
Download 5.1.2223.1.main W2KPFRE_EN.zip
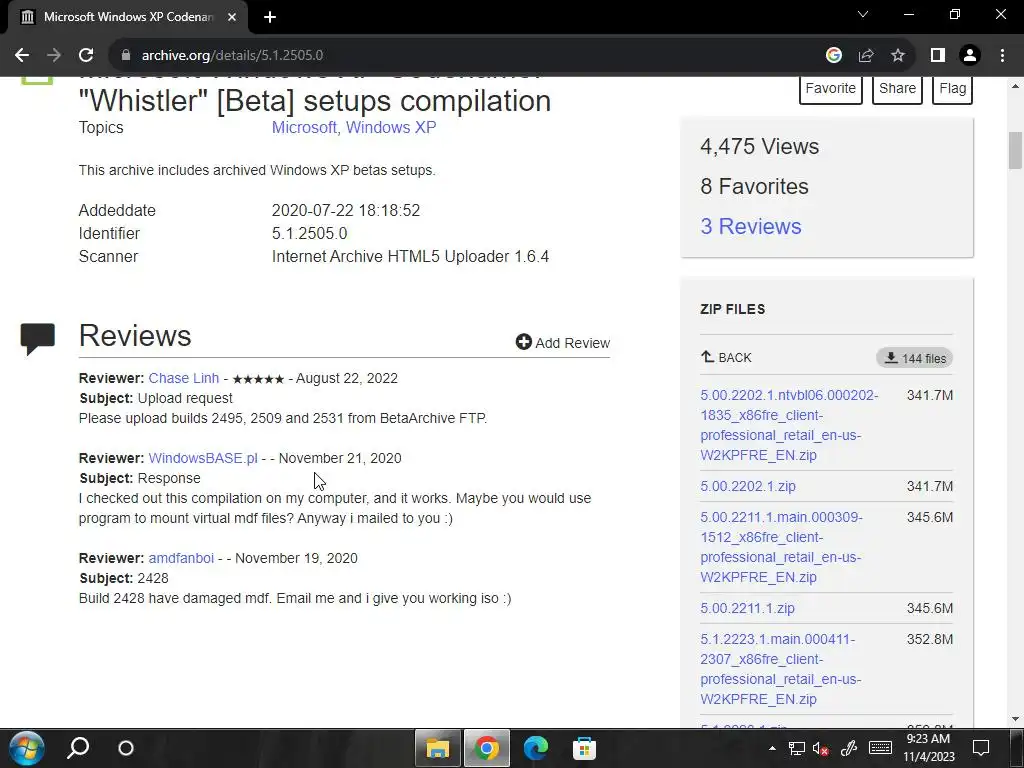(x=780, y=669)
